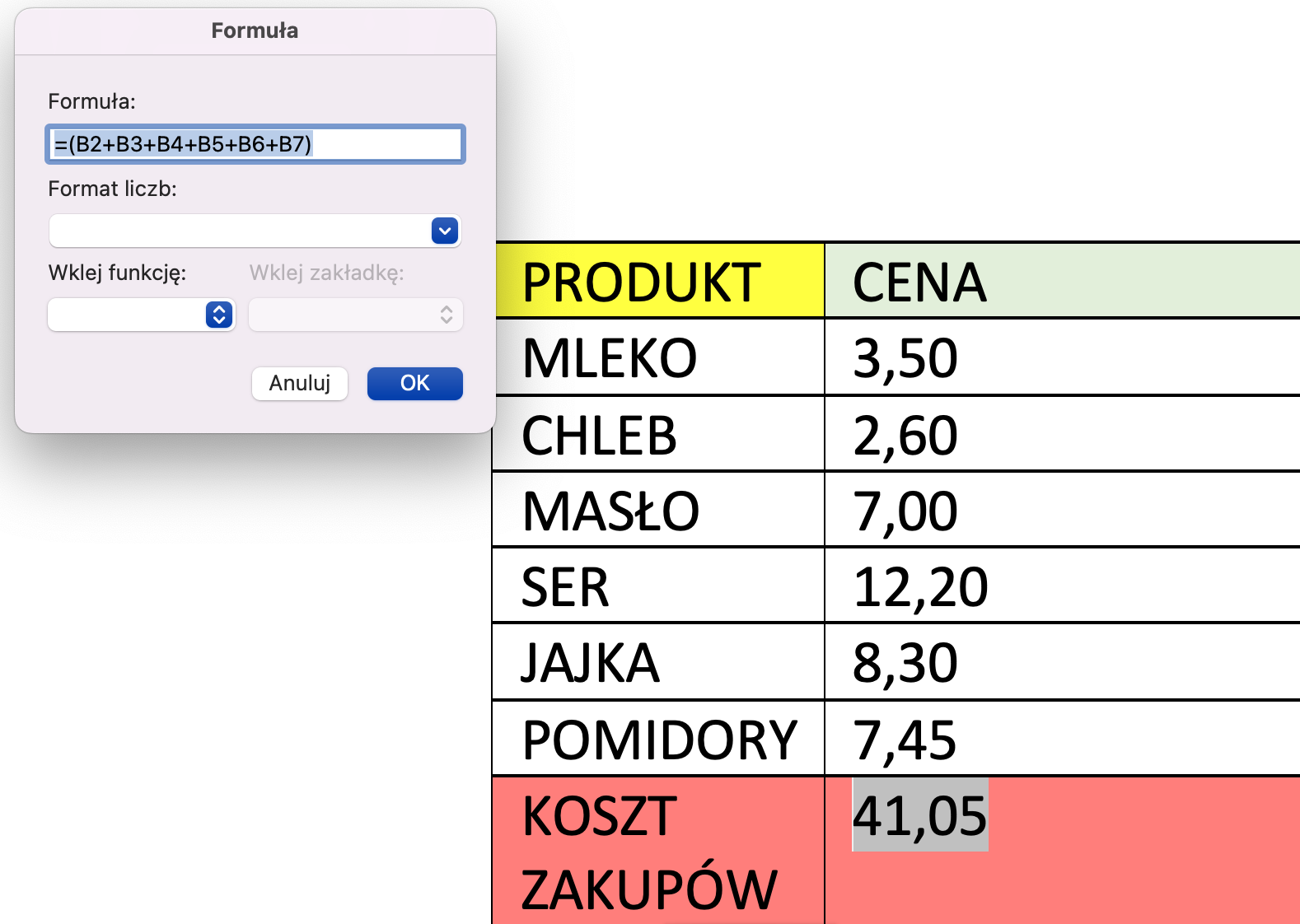
Task: Click the KOSZT ZAKUPÓW cell
Action: [x=659, y=851]
